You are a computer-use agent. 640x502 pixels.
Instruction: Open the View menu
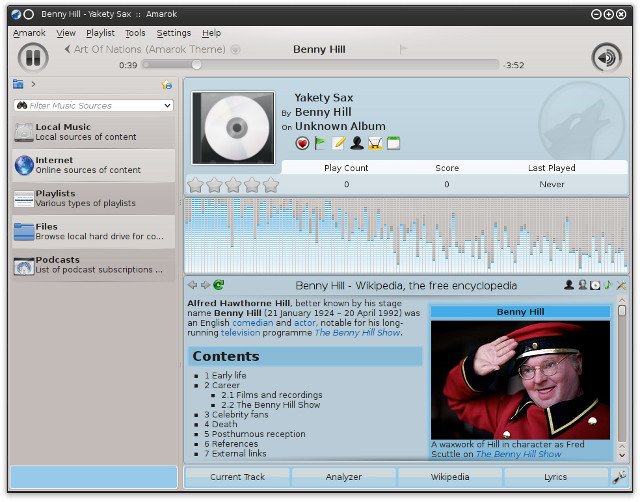66,33
